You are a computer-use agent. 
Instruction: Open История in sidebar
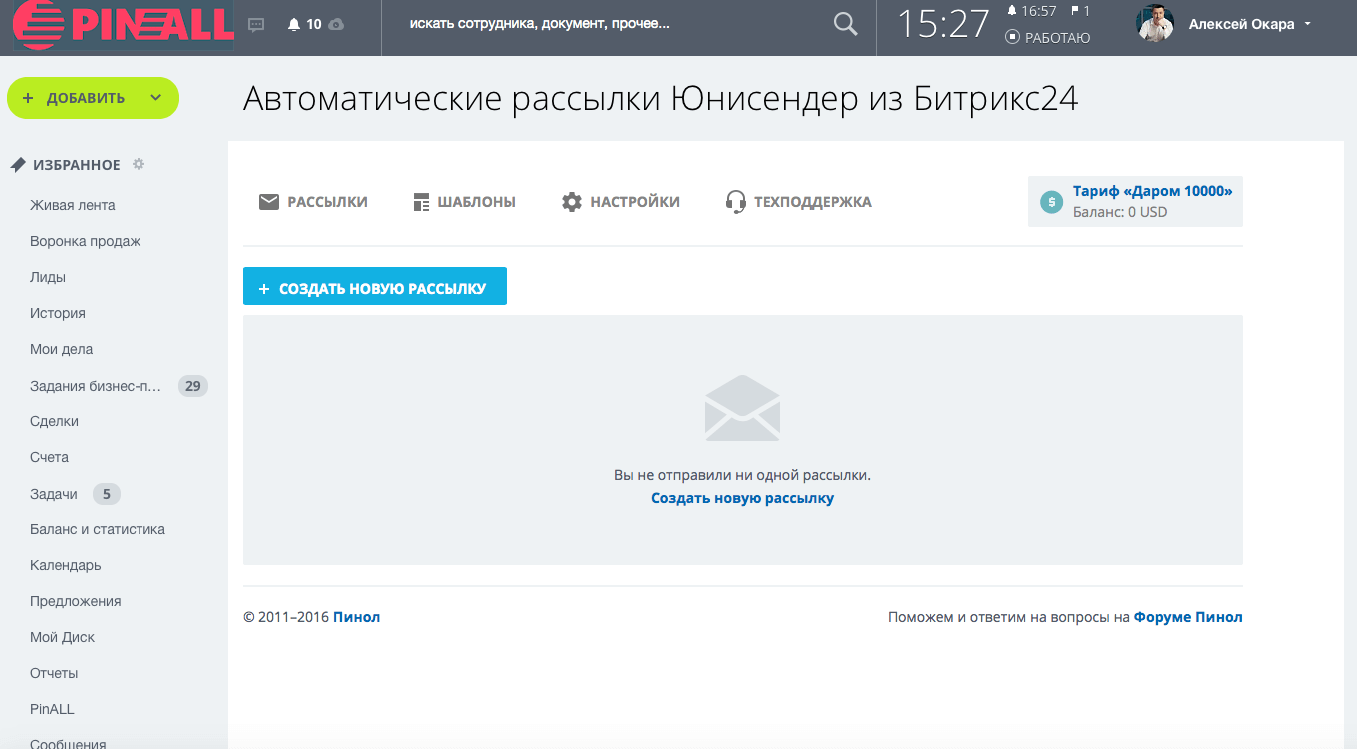(58, 313)
